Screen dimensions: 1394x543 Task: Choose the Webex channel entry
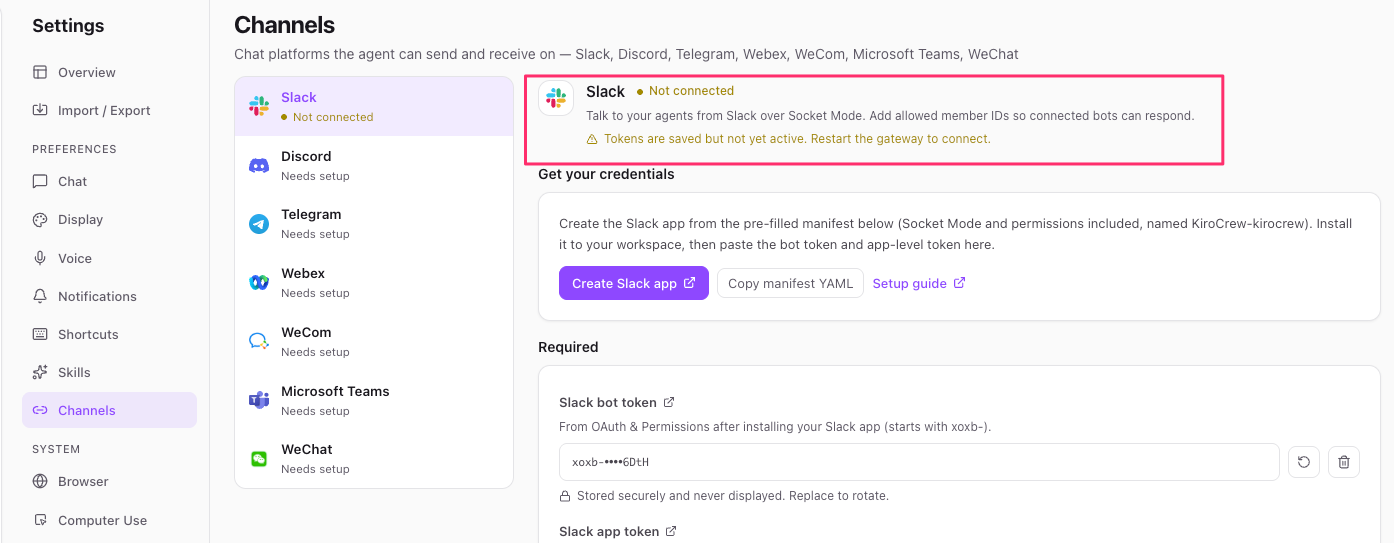coord(374,282)
